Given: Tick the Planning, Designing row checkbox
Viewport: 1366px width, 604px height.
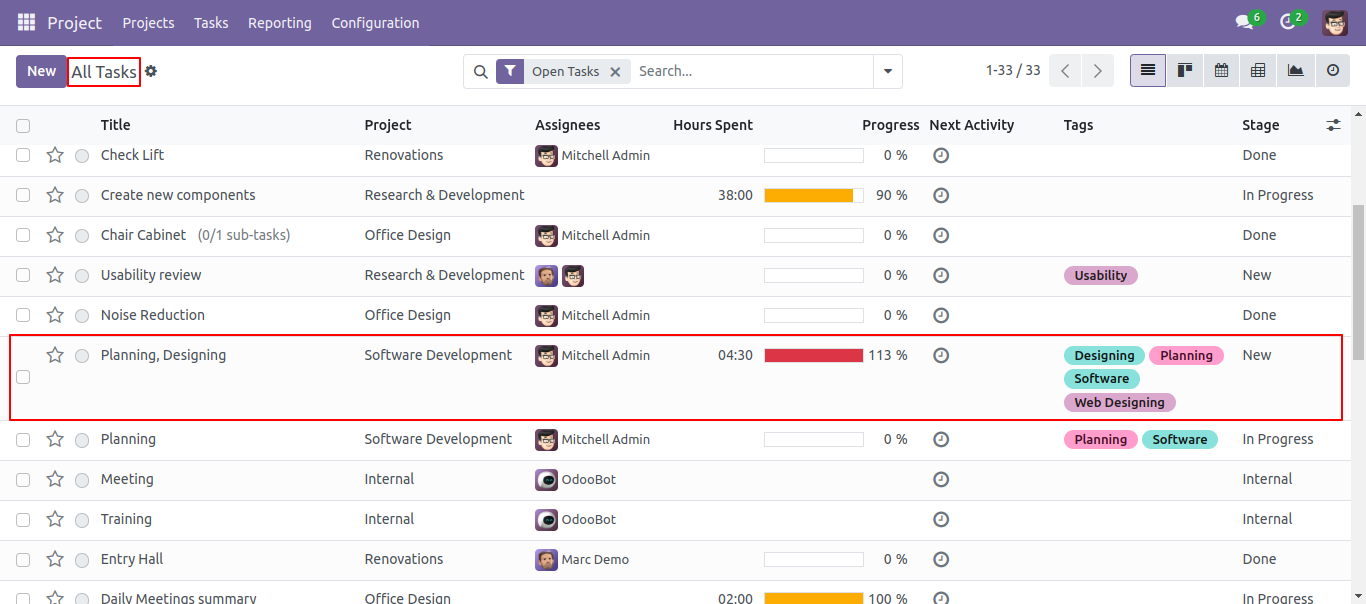Looking at the screenshot, I should [x=23, y=377].
